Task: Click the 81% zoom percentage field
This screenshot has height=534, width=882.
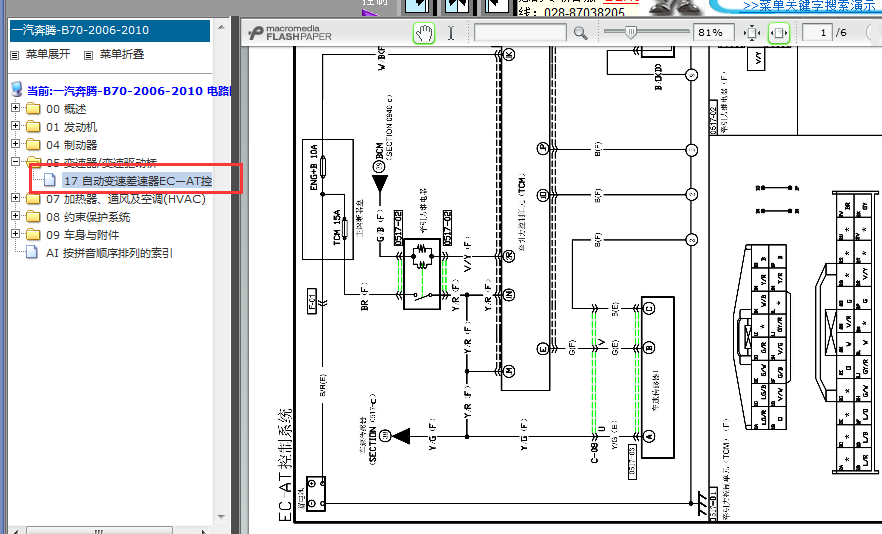Action: (713, 33)
